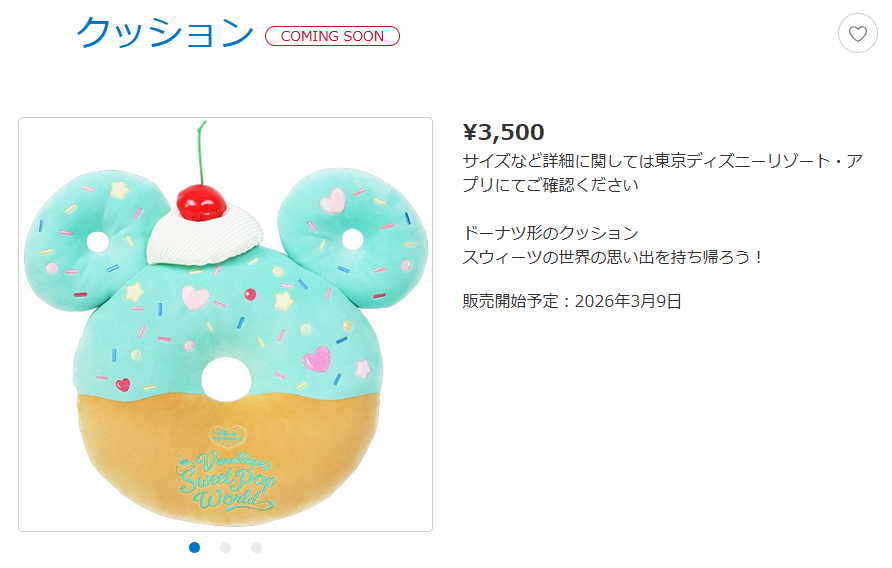This screenshot has height=568, width=892.
Task: Switch to the third image carousel dot
Action: tap(257, 548)
